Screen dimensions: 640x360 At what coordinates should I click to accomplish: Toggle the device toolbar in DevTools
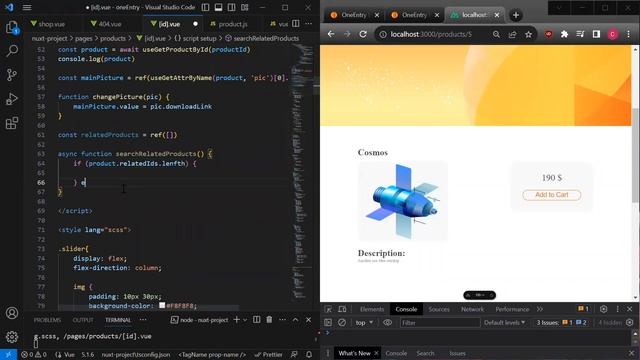[342, 309]
